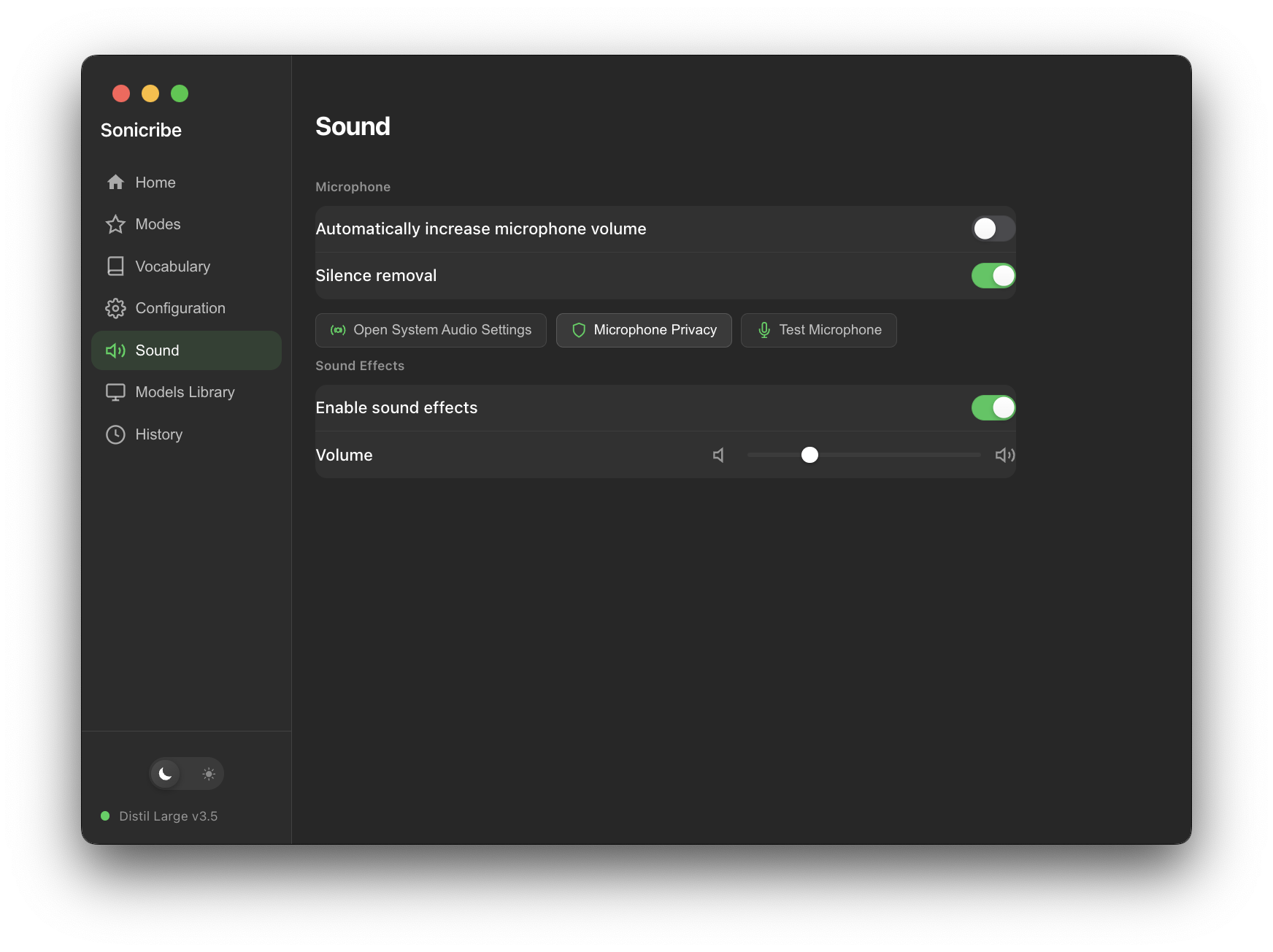Open the Home page label

coord(155,183)
